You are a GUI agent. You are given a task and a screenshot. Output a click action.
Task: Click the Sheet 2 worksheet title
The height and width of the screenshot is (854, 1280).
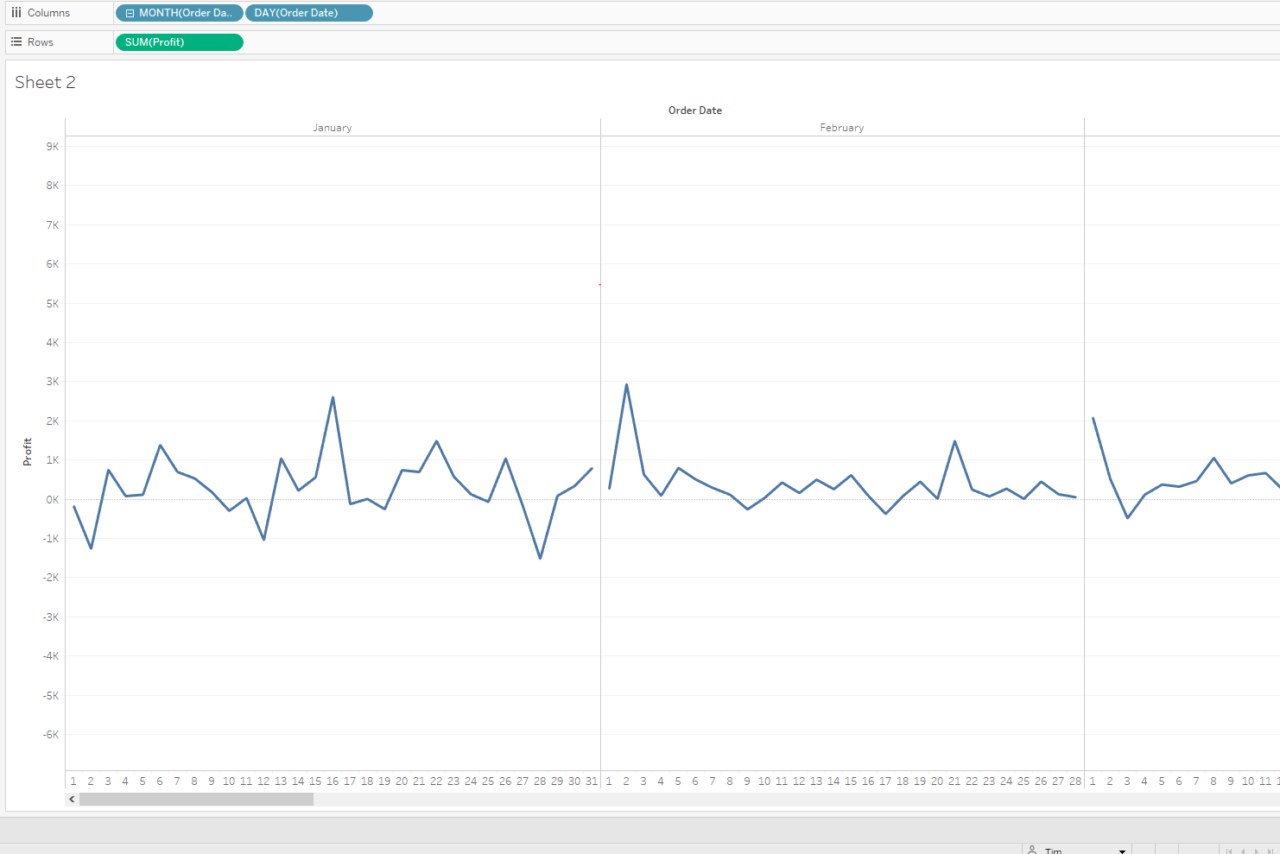pyautogui.click(x=45, y=82)
